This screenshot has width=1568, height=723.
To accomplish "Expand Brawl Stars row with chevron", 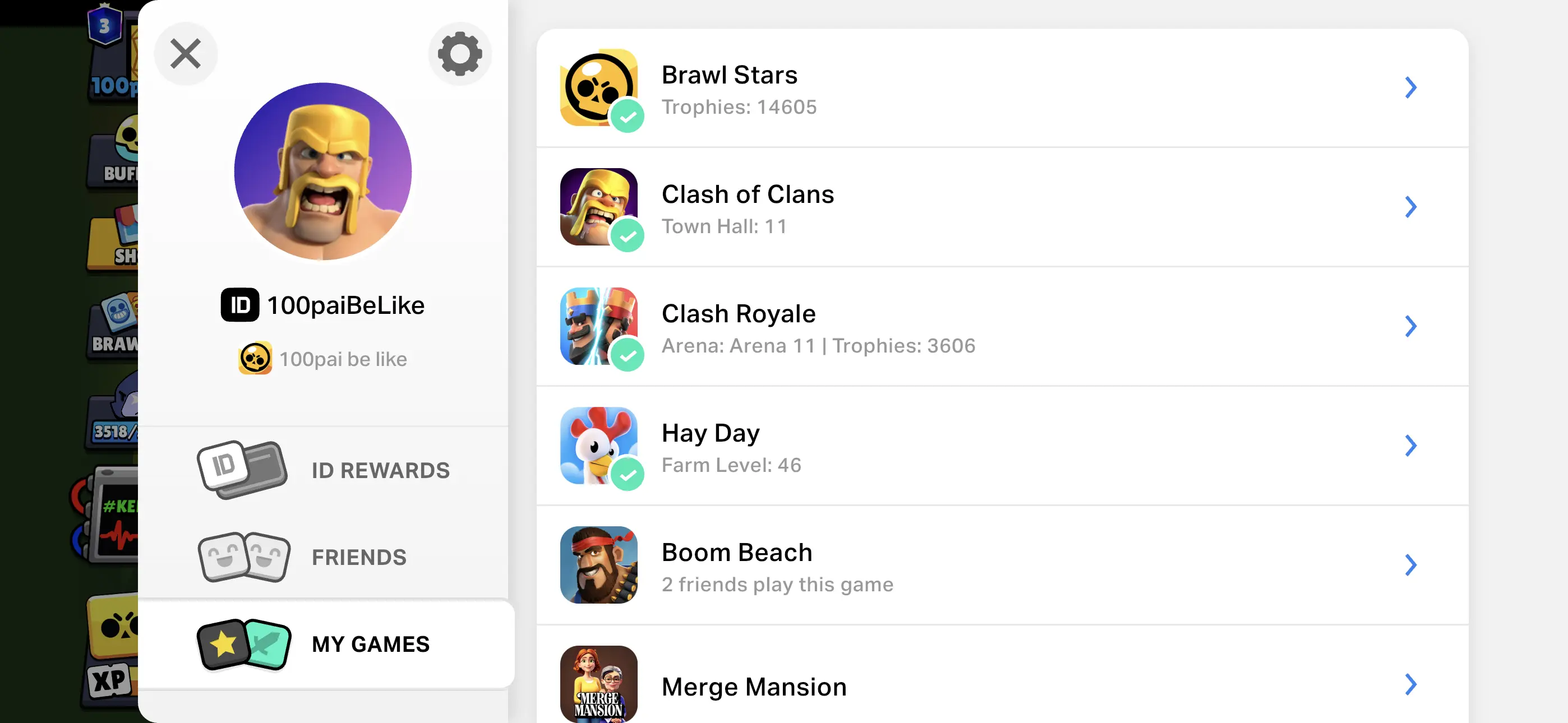I will point(1410,87).
